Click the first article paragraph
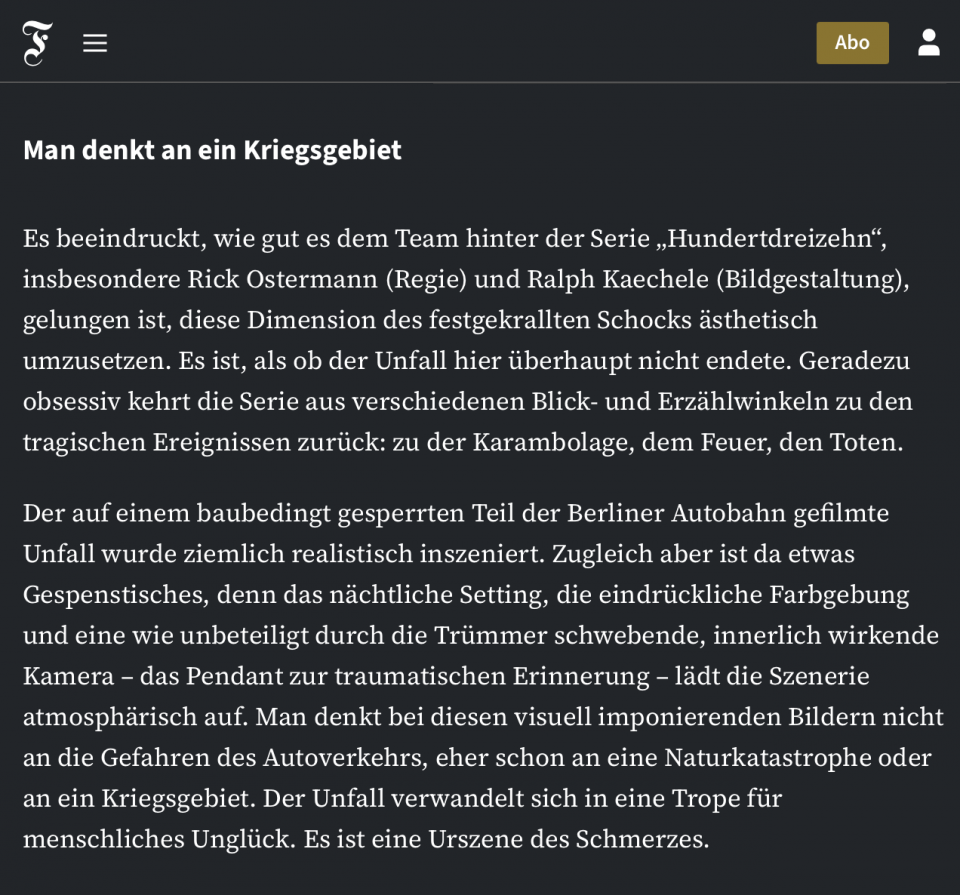 (x=470, y=340)
